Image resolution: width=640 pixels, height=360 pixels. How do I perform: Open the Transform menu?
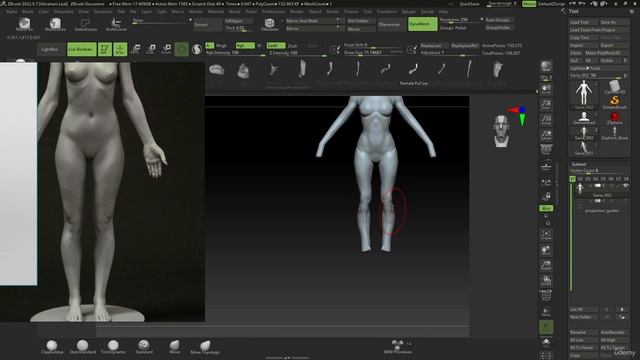point(387,11)
